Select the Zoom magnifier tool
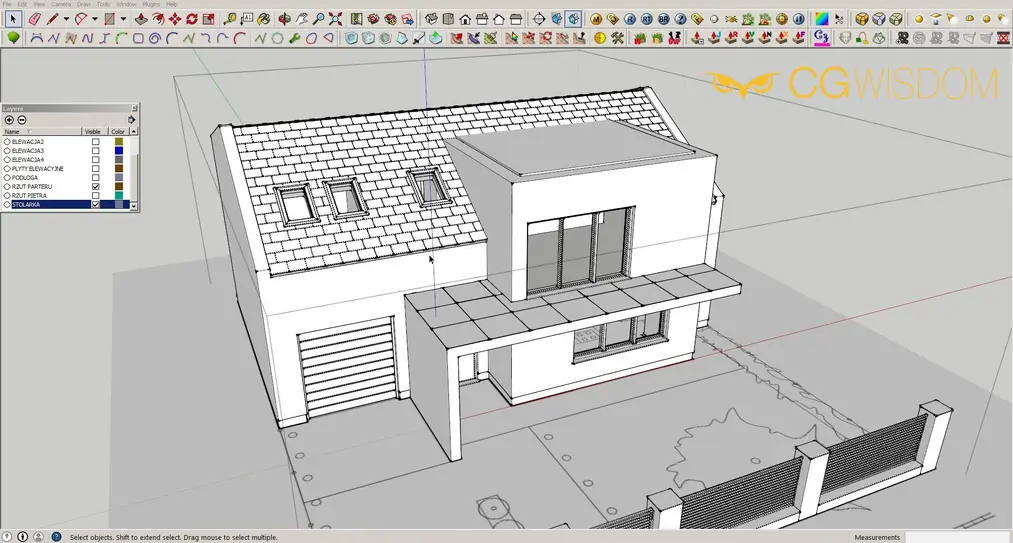The width and height of the screenshot is (1013, 543). click(319, 19)
